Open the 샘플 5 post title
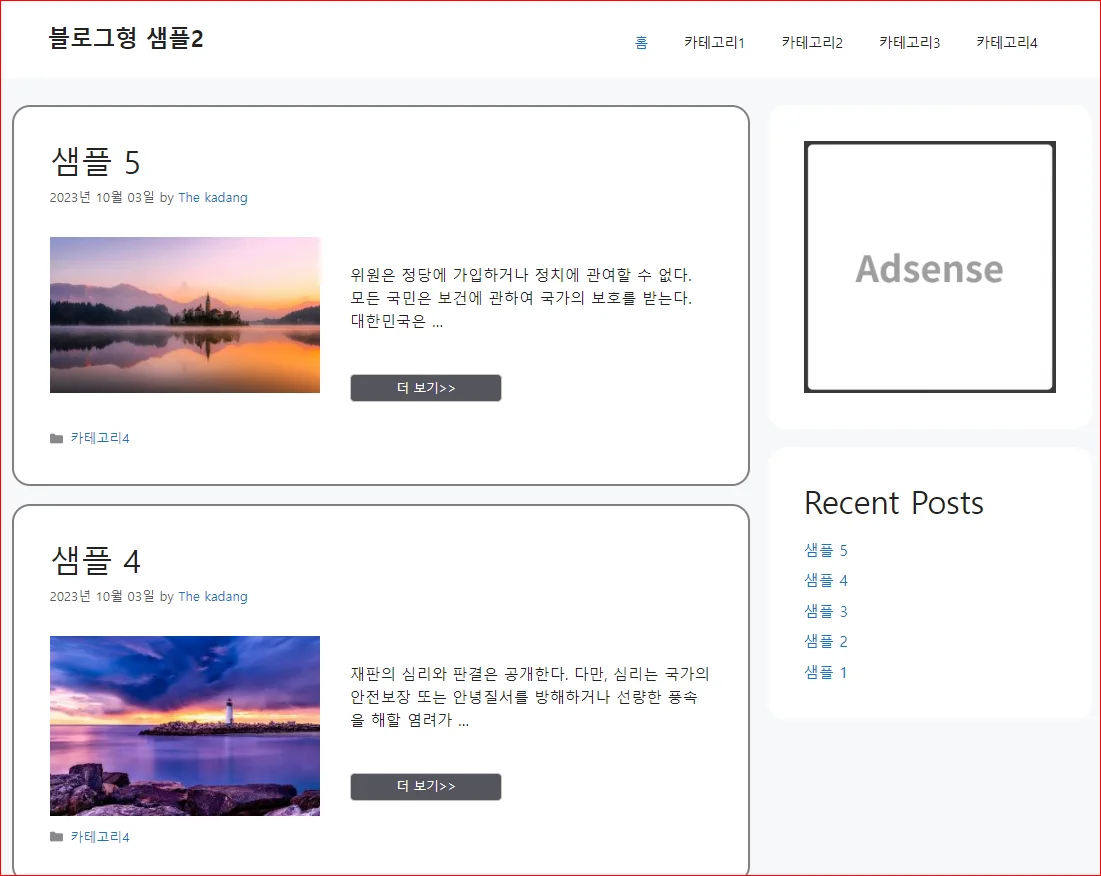This screenshot has height=876, width=1101. pyautogui.click(x=96, y=161)
